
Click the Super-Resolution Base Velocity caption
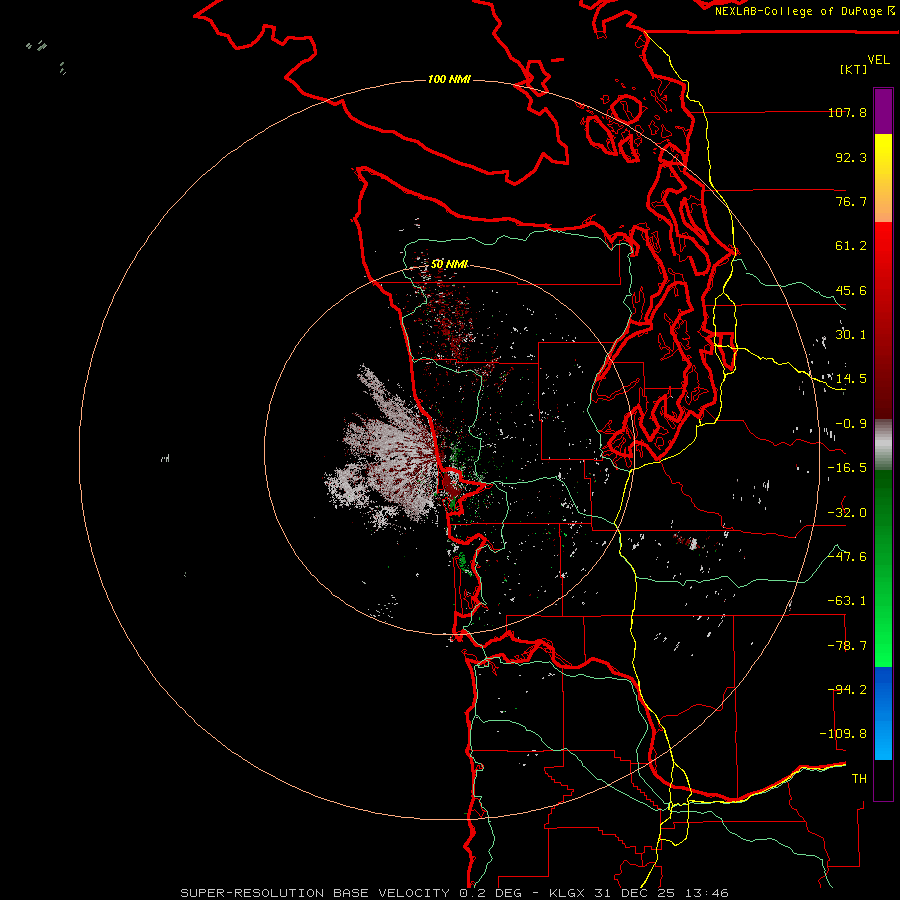tap(455, 893)
